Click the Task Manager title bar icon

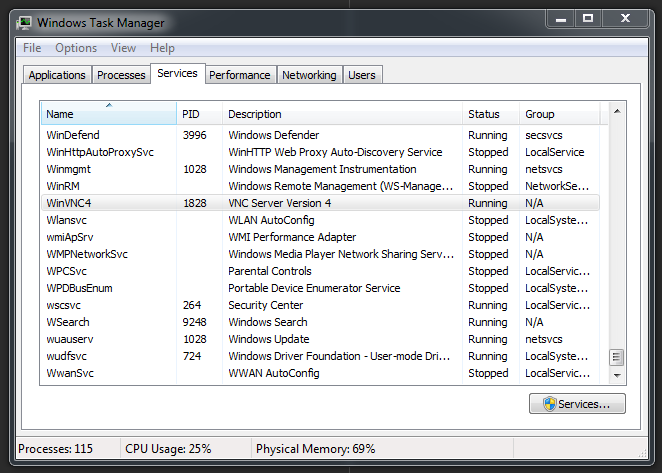coord(24,22)
